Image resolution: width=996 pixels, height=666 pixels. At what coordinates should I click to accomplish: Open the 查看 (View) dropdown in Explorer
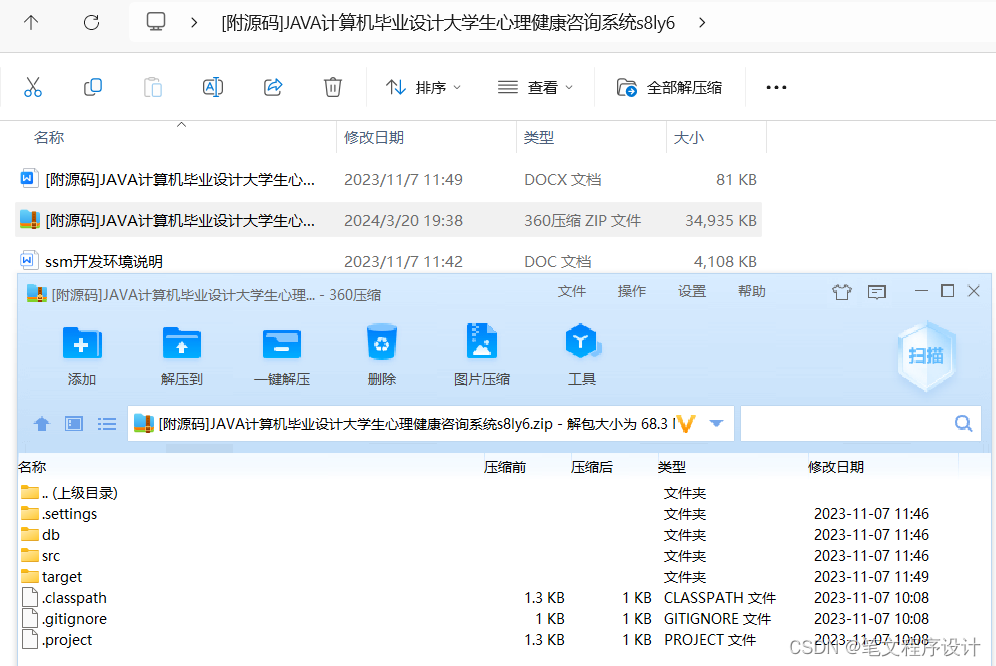535,87
